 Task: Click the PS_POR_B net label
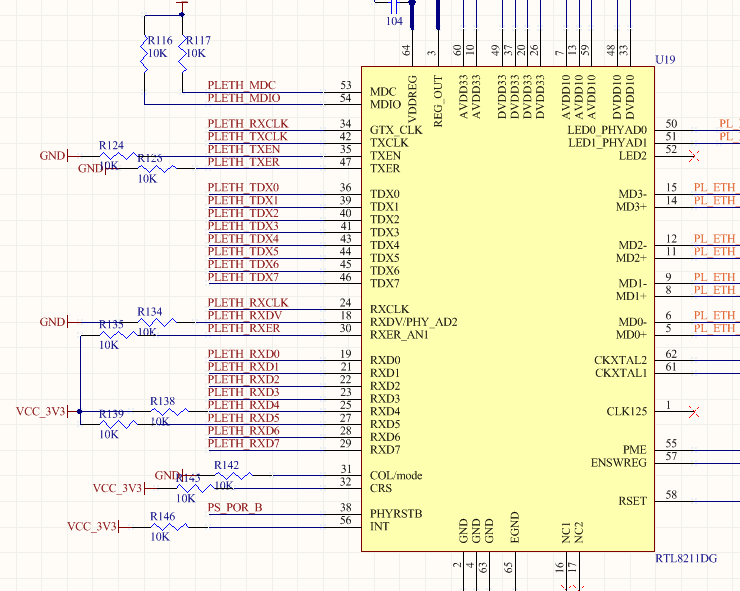(x=235, y=507)
